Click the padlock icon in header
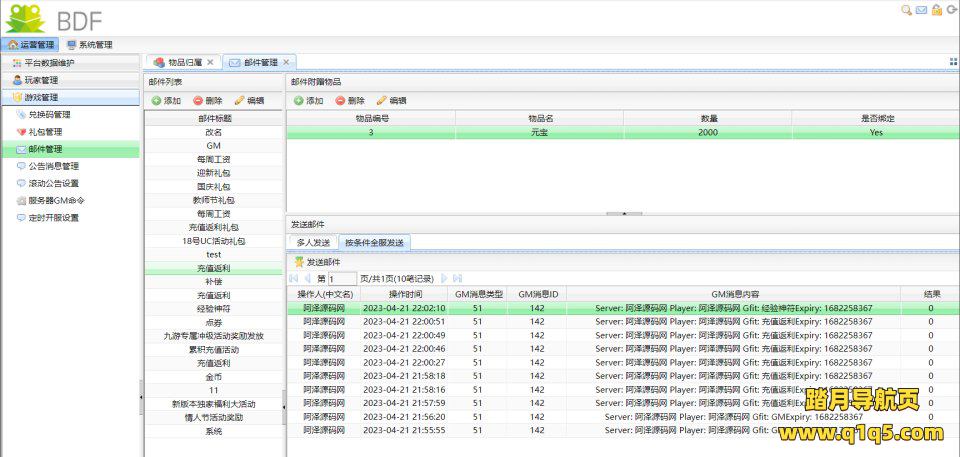Viewport: 960px width, 457px height. (x=936, y=10)
